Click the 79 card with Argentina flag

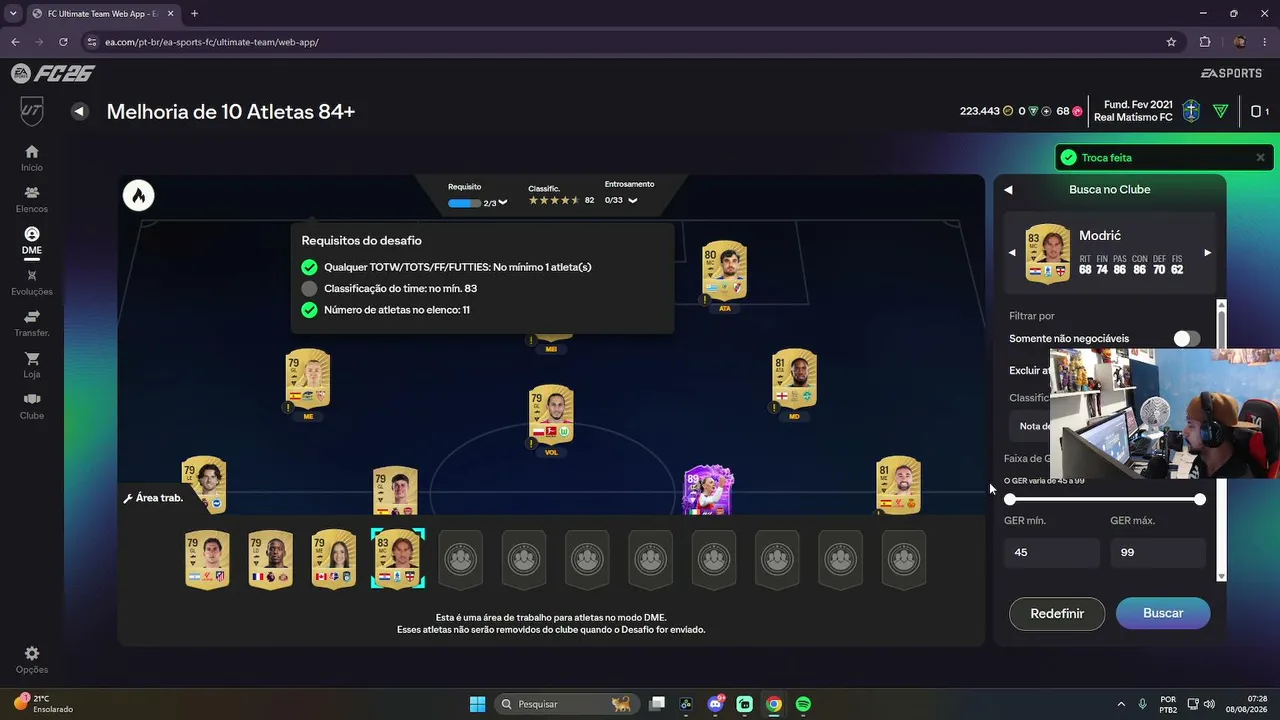(x=207, y=559)
